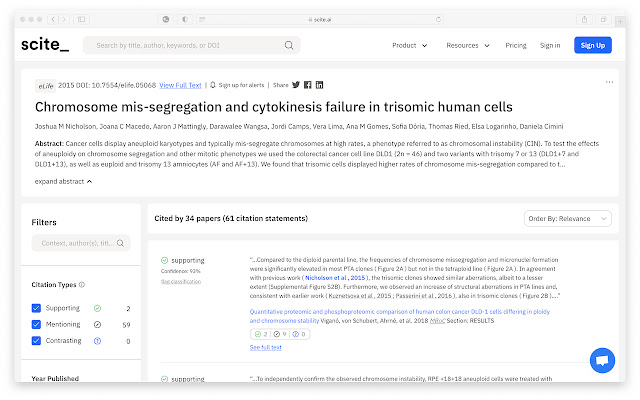Open the Order By: Relevance dropdown
The image size is (640, 400).
pos(568,219)
